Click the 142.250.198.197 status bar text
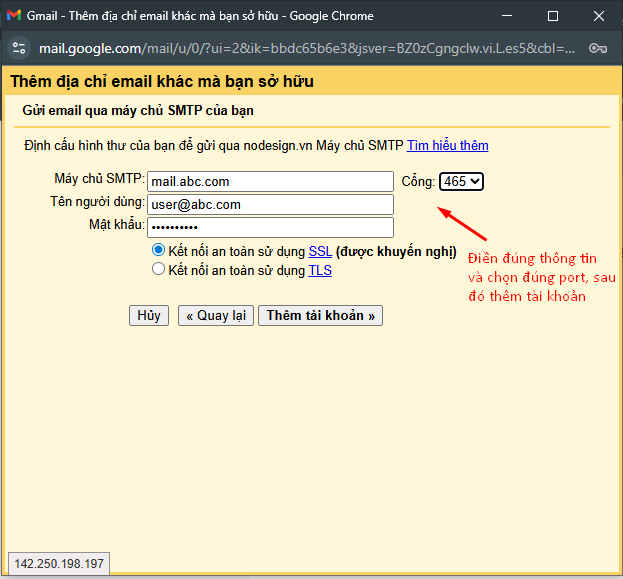 [x=60, y=565]
